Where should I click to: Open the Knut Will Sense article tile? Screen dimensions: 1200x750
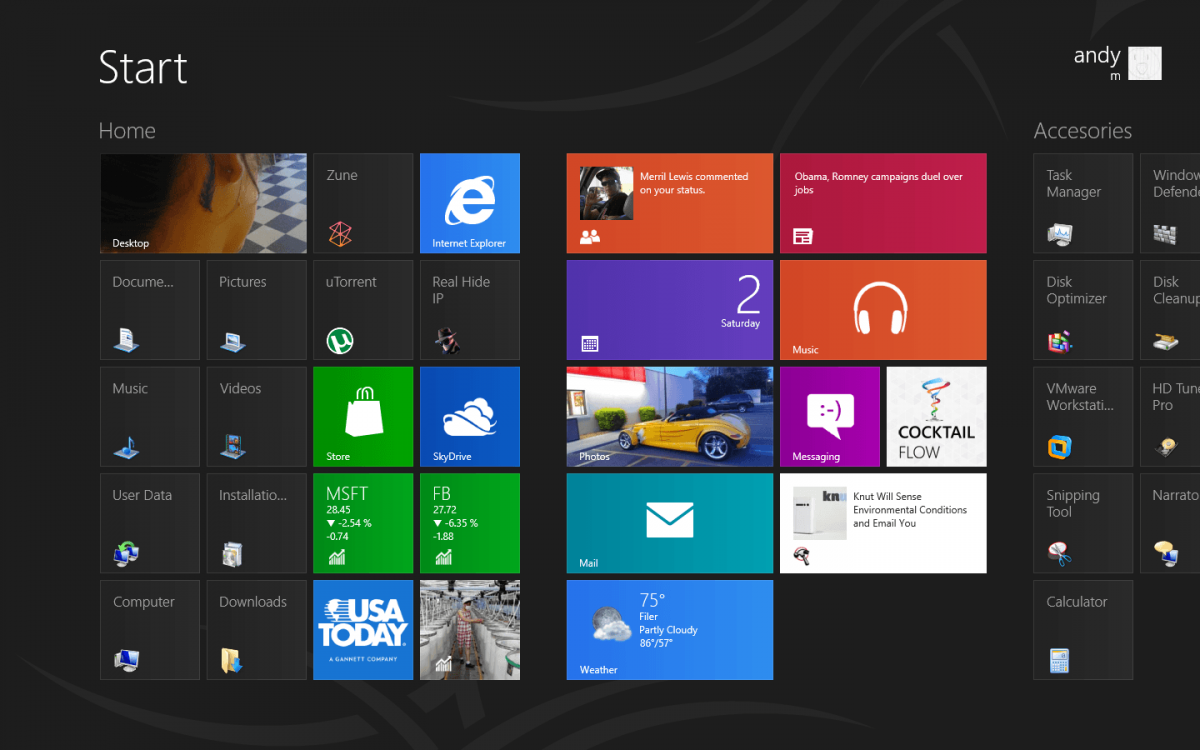click(883, 523)
